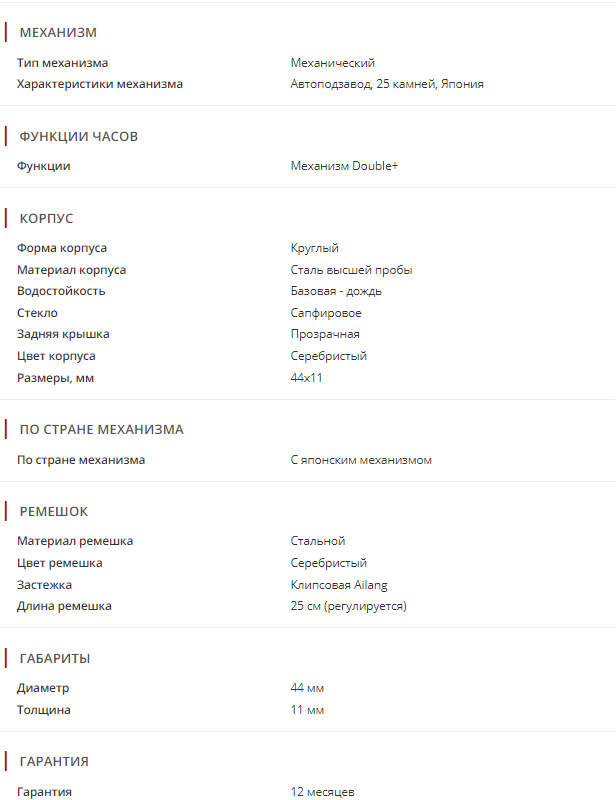The image size is (616, 800).
Task: Click the 'Клипсовая Ailang' clasp value
Action: (339, 585)
